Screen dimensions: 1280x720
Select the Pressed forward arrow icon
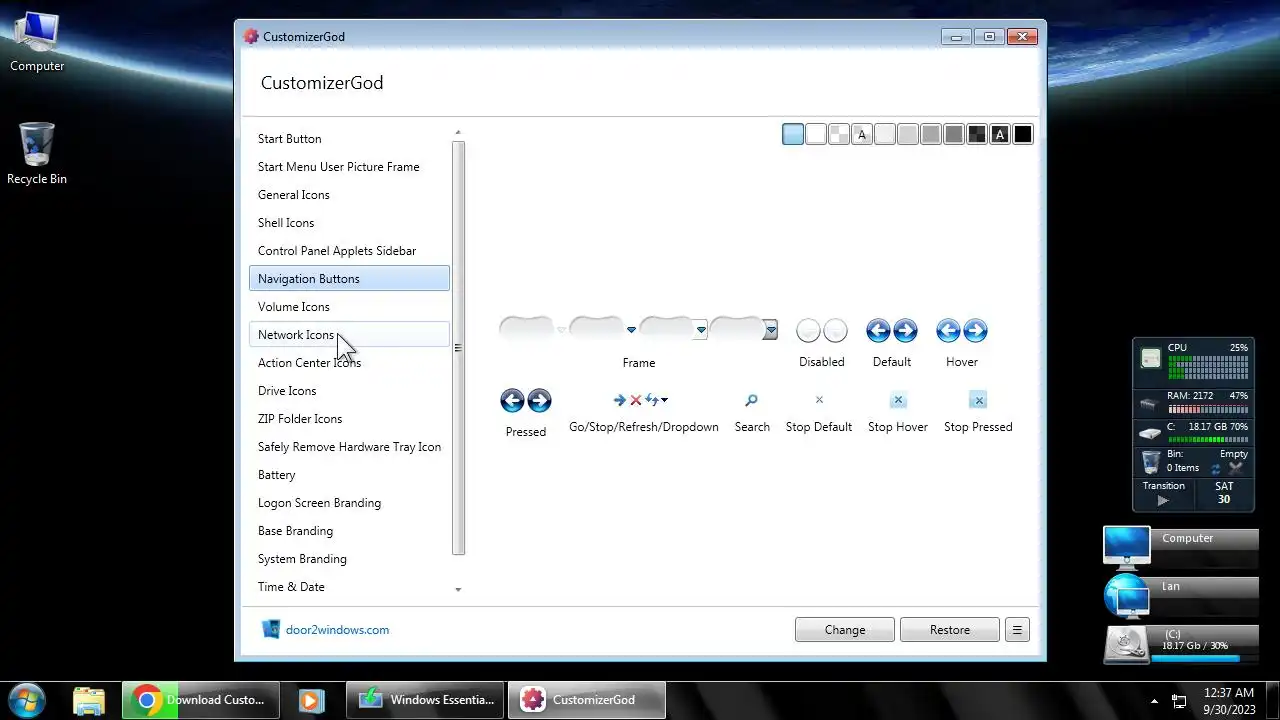(539, 401)
